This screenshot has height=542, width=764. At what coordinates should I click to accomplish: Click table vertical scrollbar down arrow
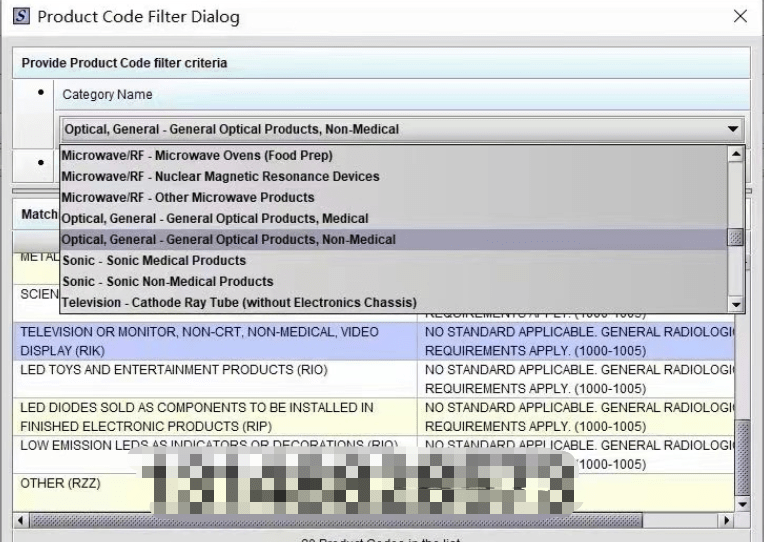click(x=743, y=504)
